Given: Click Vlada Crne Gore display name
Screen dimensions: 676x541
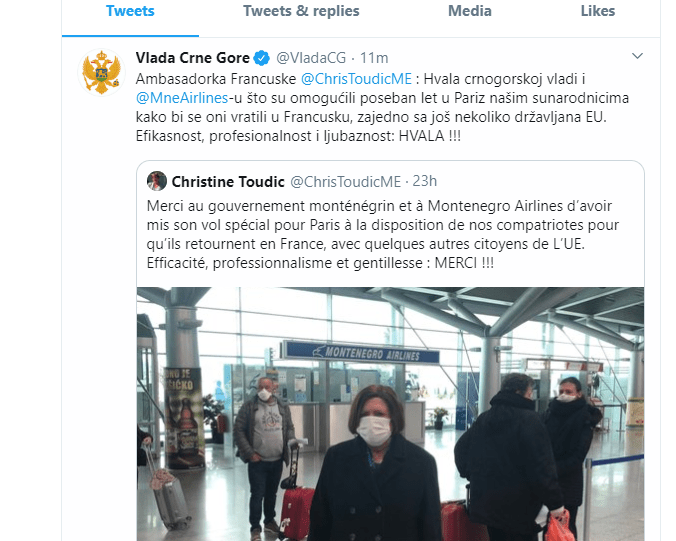Looking at the screenshot, I should (193, 58).
